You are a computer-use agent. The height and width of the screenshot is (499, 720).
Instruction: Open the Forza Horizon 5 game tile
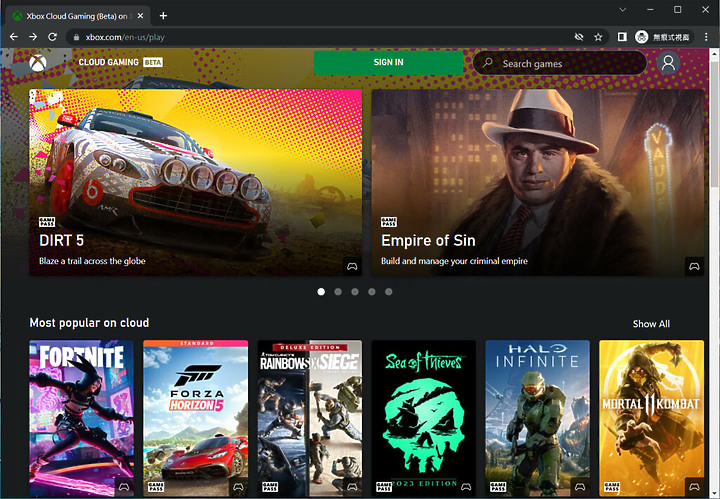tap(196, 418)
